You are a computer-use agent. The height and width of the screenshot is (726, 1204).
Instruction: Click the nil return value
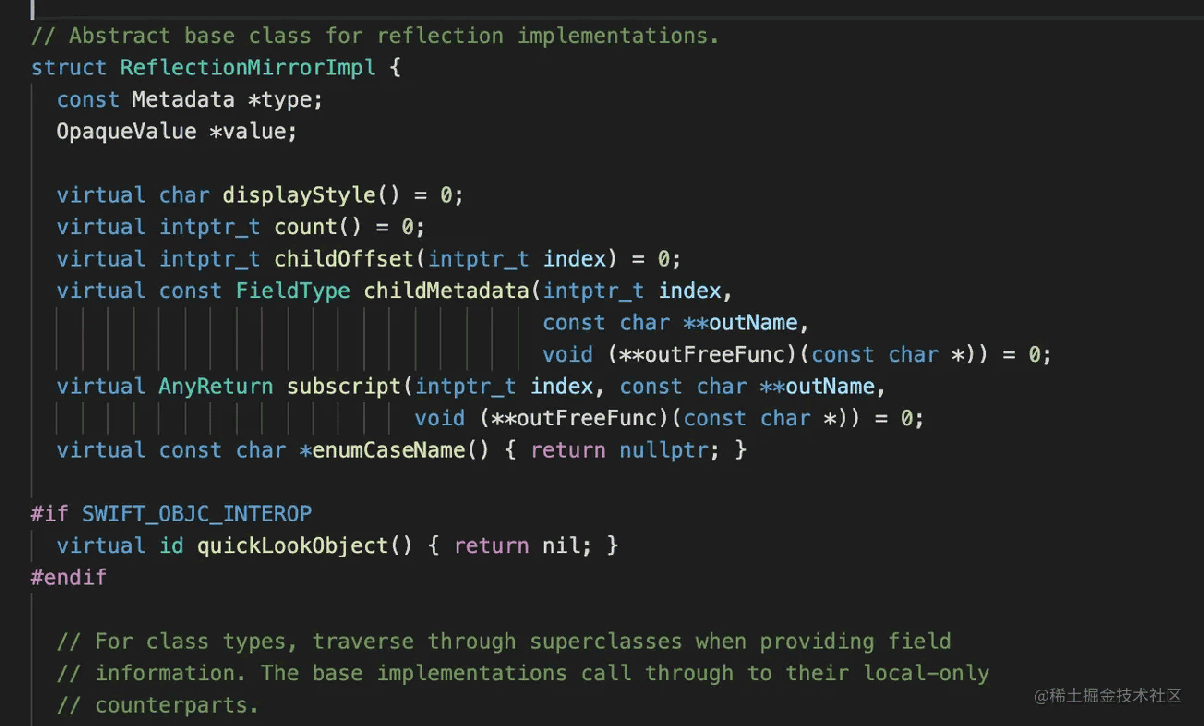(x=561, y=546)
